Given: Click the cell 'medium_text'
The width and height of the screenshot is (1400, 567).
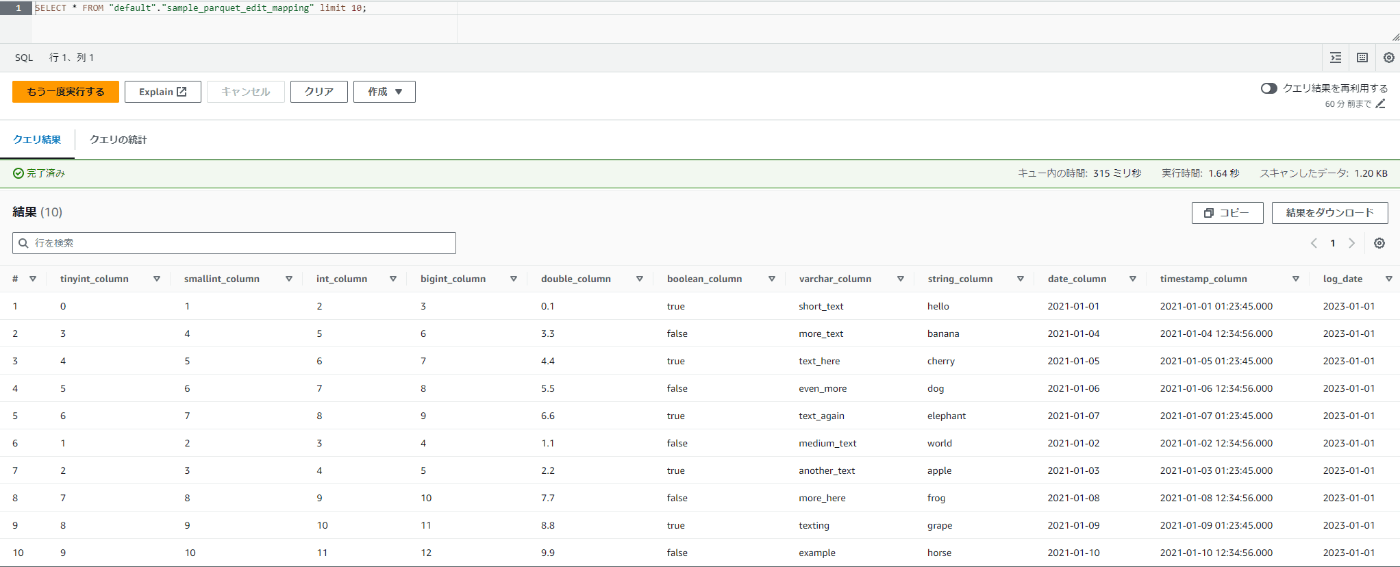Looking at the screenshot, I should click(827, 443).
